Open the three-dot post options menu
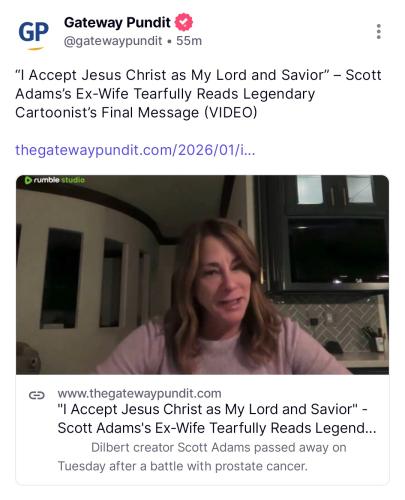The height and width of the screenshot is (500, 405). pyautogui.click(x=379, y=32)
